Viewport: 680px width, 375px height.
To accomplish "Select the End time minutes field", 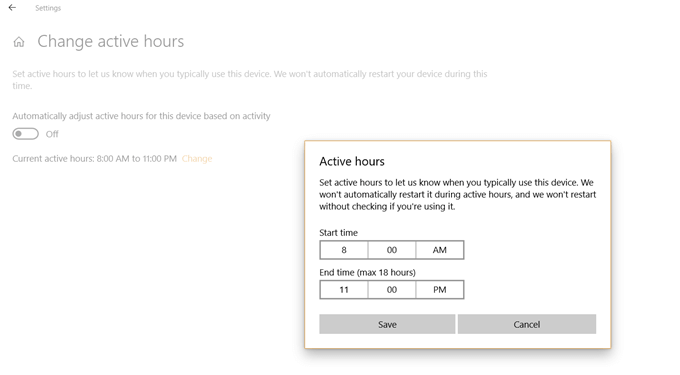I will [x=392, y=290].
